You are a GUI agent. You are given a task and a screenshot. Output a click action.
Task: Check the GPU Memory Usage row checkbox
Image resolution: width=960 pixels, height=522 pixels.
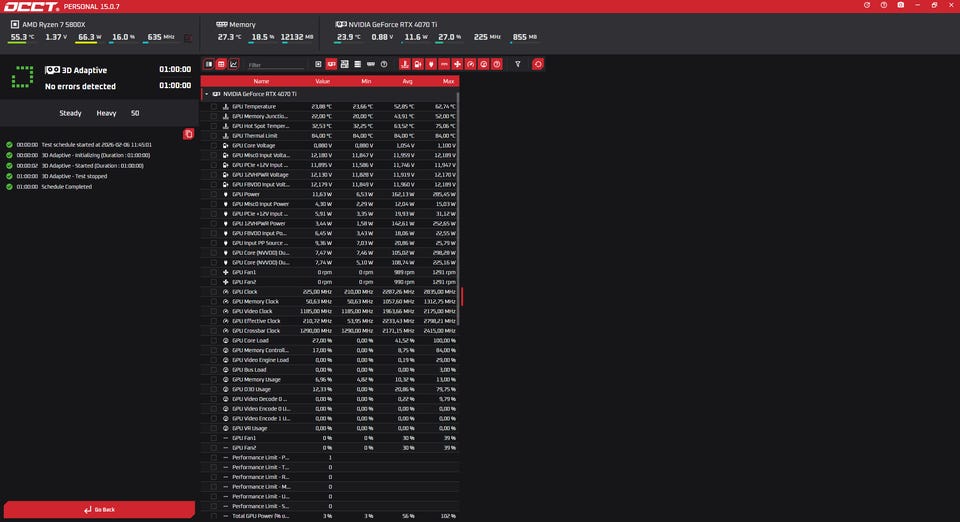coord(214,379)
